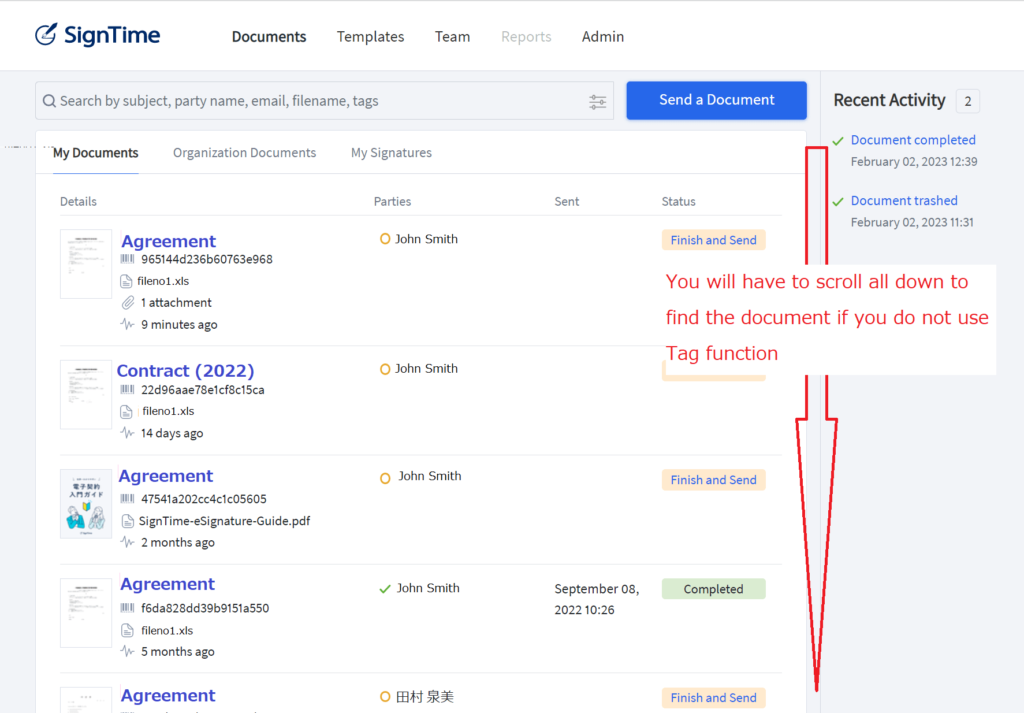Click activity icon beside 5 months ago
1024x713 pixels.
point(127,651)
